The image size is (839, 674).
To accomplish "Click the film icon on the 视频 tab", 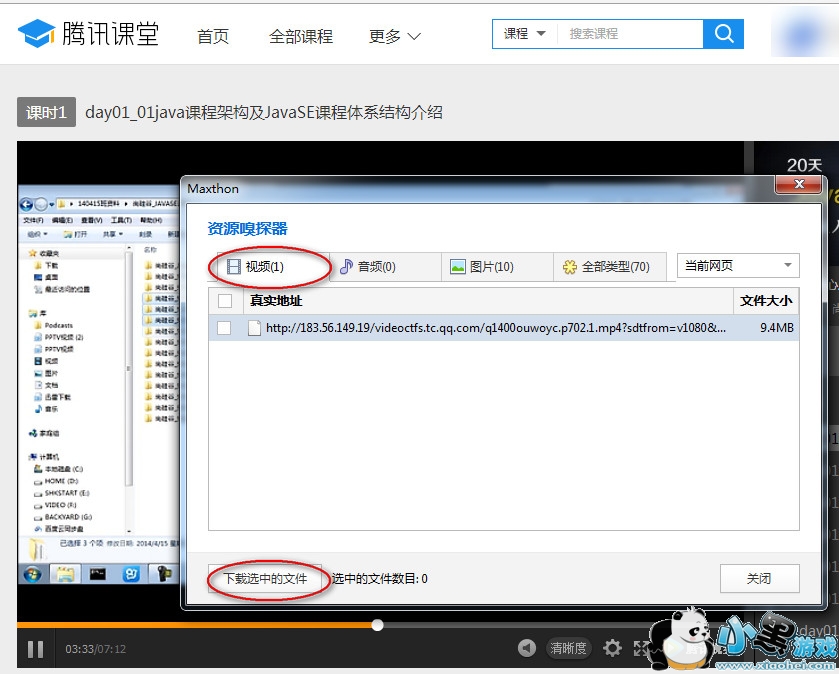I will [x=234, y=266].
